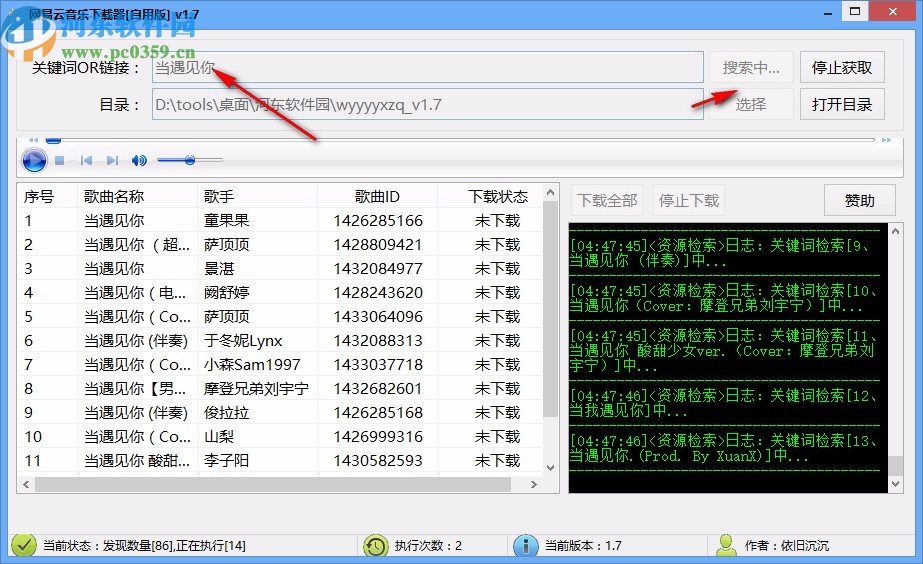This screenshot has height=564, width=923.
Task: Click song list horizontal scrollbar thumb
Action: 273,485
